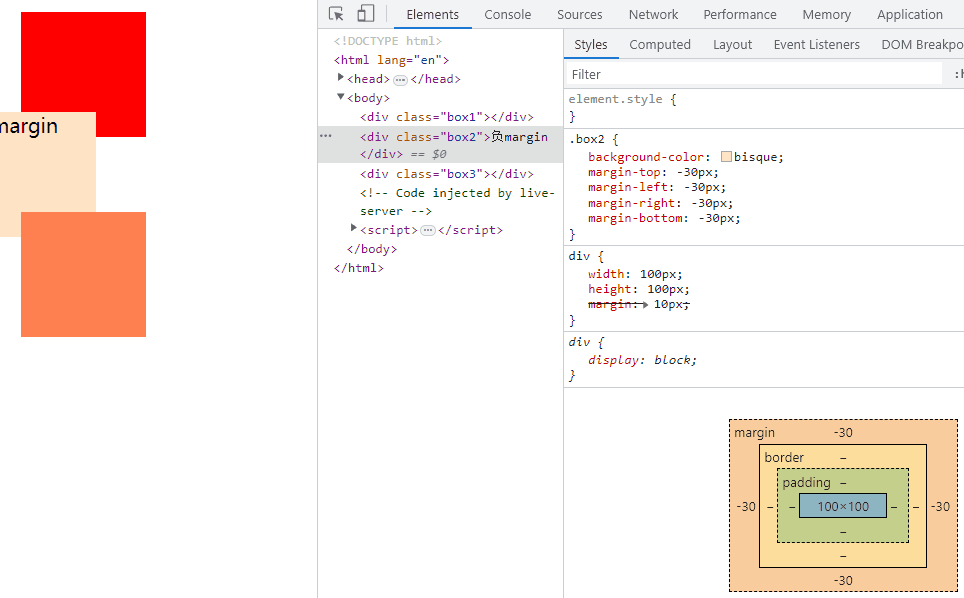Switch to the Memory panel
Viewport: 964px width, 598px height.
coord(826,14)
